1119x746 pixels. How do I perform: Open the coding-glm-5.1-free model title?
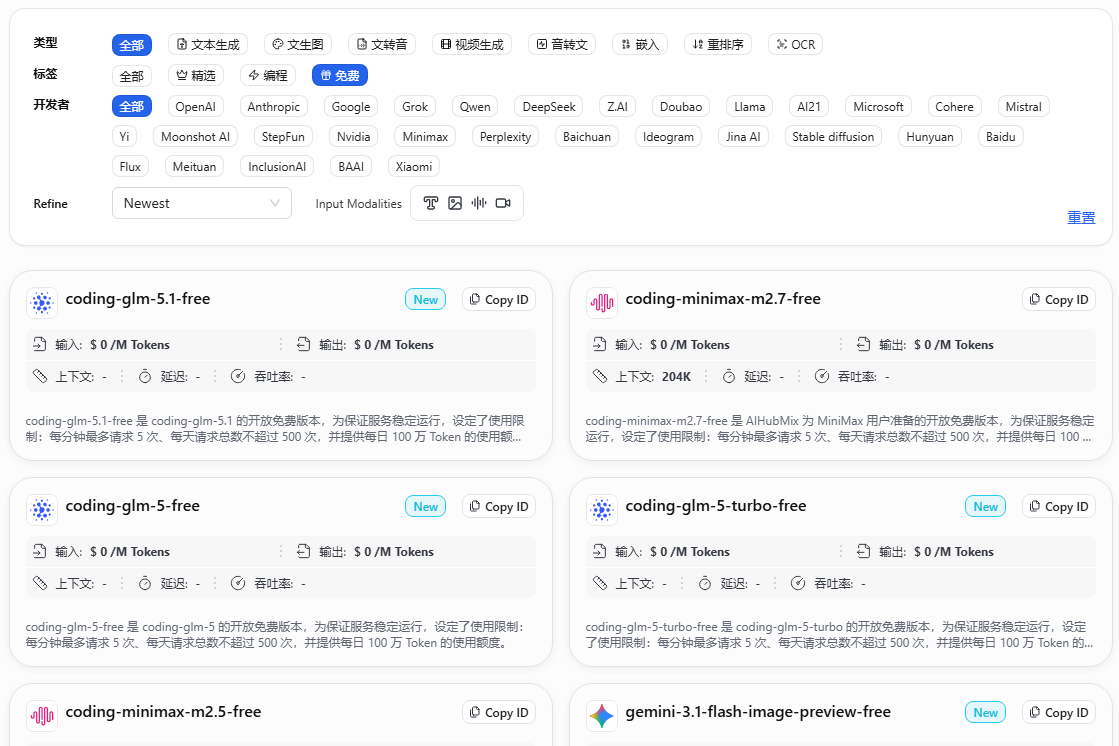point(138,299)
